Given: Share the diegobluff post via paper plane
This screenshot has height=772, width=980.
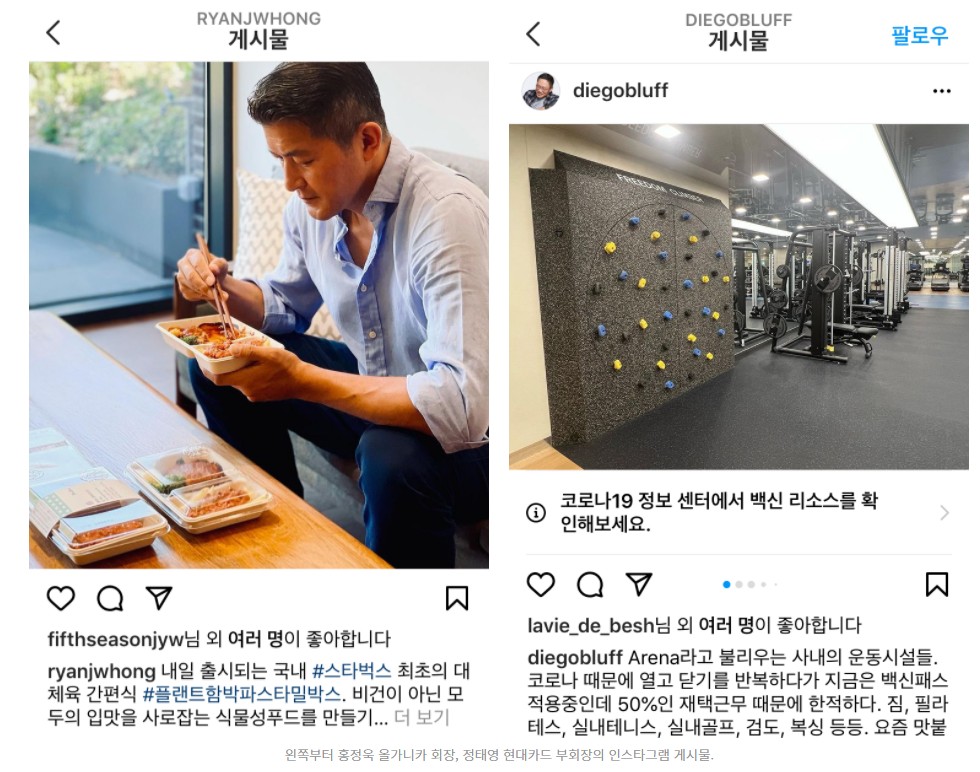Looking at the screenshot, I should point(639,584).
